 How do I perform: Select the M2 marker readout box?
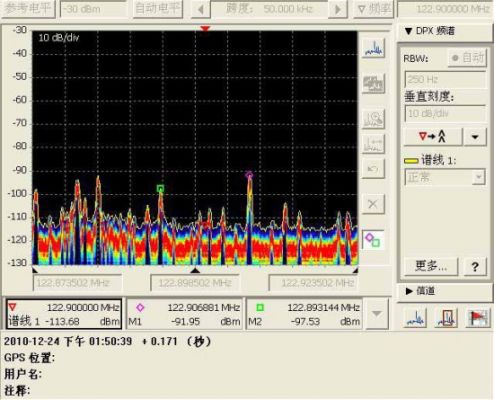304,314
